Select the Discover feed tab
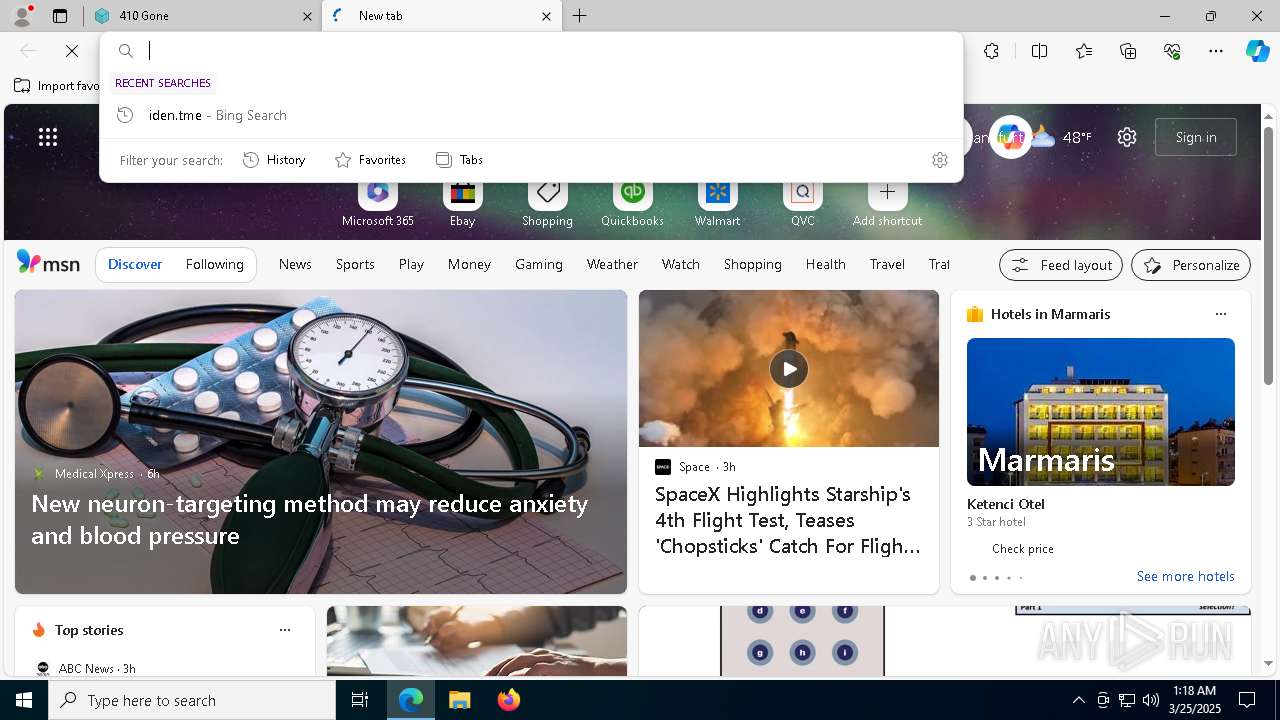Image resolution: width=1280 pixels, height=720 pixels. pos(135,265)
